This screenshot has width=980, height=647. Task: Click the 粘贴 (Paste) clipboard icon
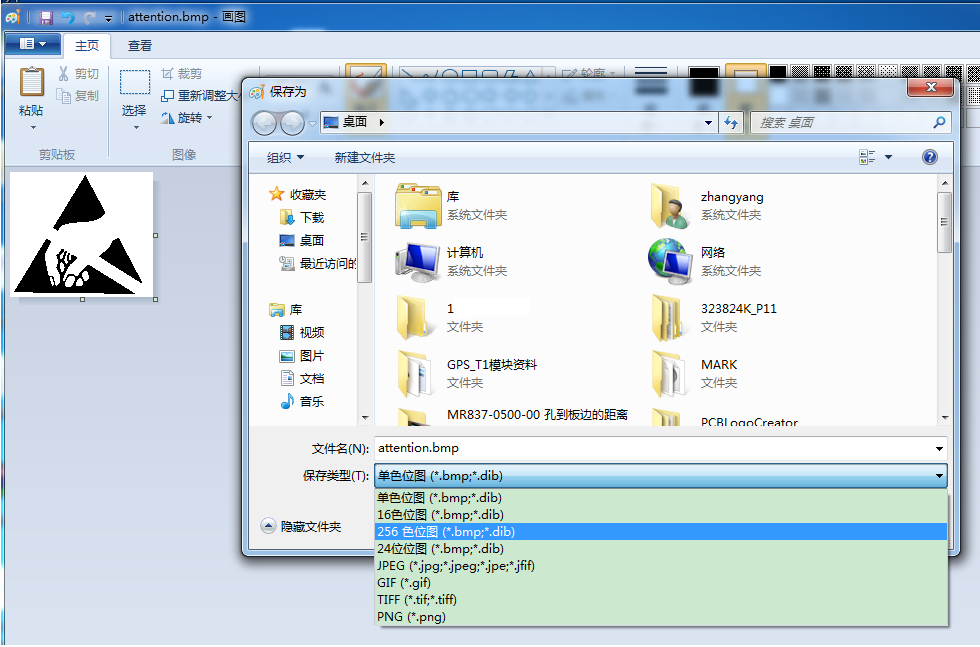(32, 90)
